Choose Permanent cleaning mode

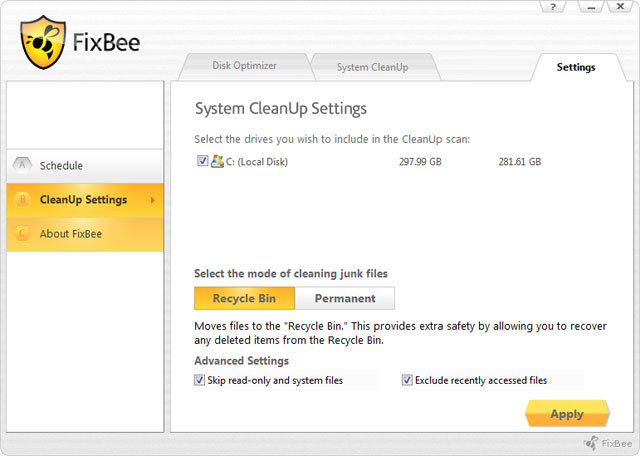345,298
